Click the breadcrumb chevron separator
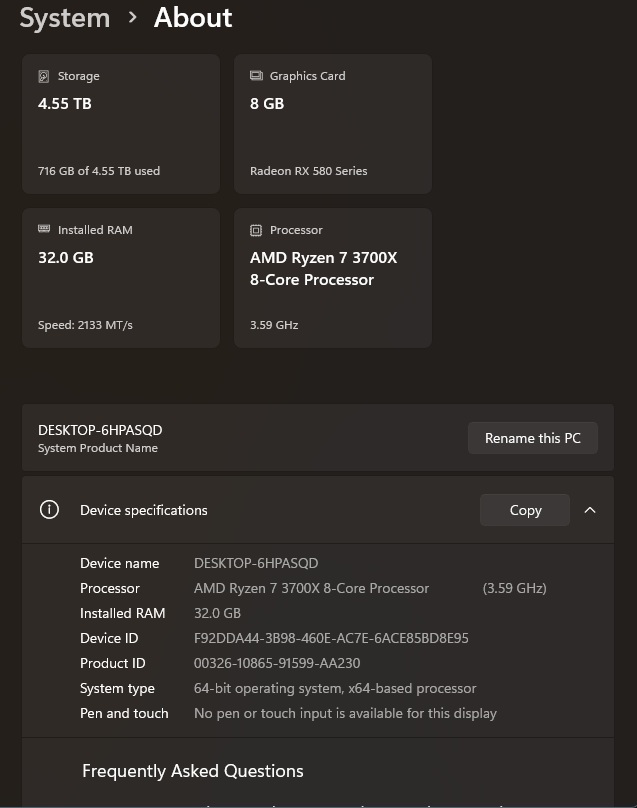Viewport: 637px width, 808px height. (132, 18)
